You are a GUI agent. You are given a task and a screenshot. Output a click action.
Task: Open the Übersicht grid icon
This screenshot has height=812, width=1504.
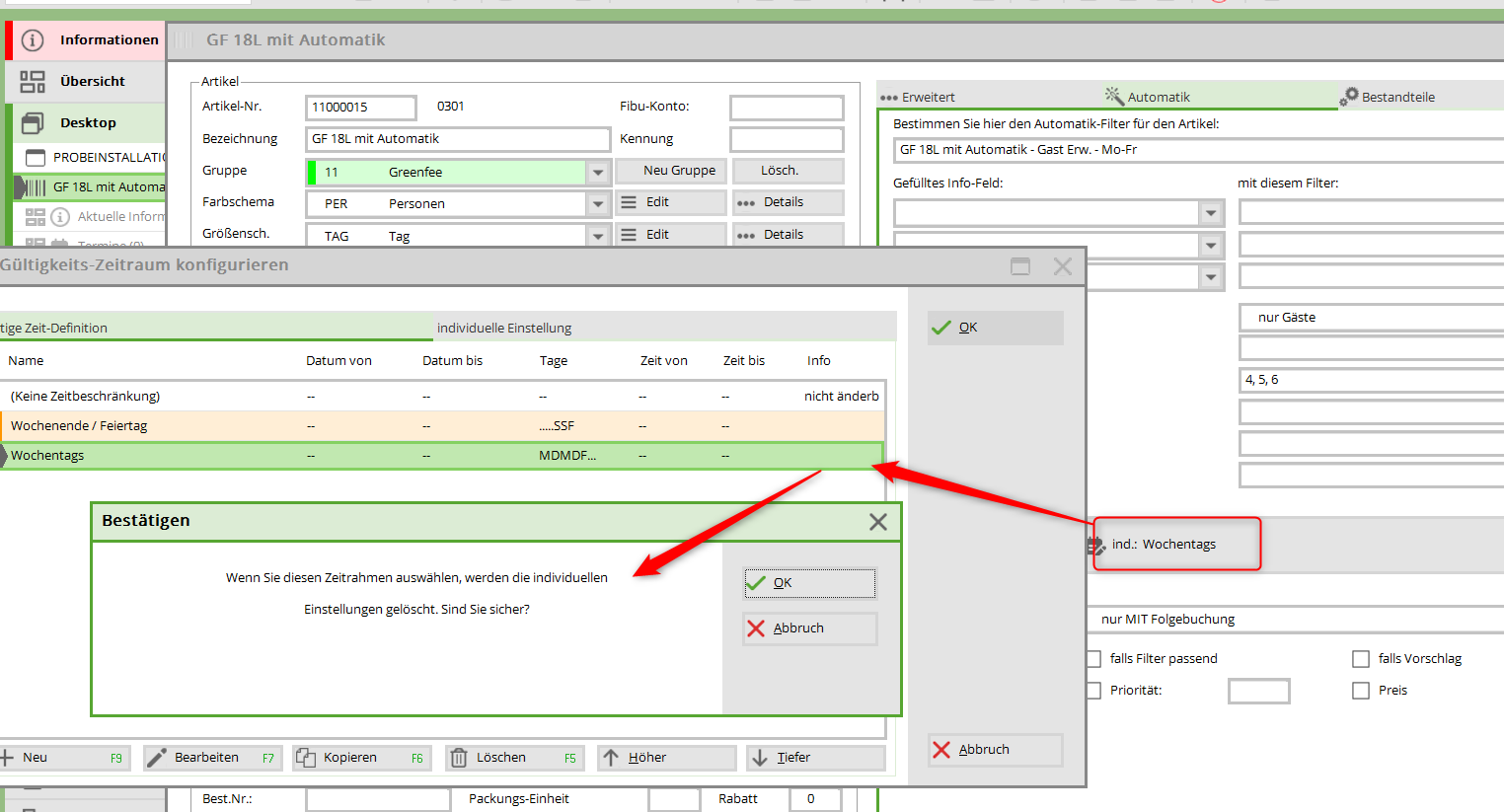coord(33,82)
